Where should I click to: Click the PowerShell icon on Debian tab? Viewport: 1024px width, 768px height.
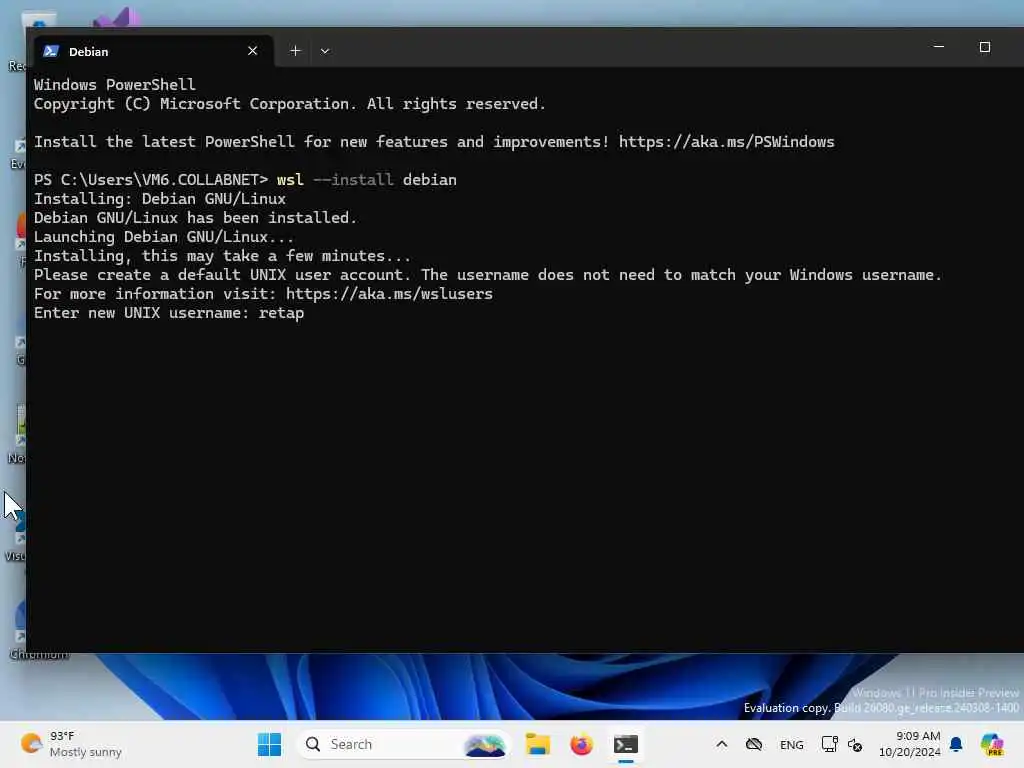click(x=51, y=51)
